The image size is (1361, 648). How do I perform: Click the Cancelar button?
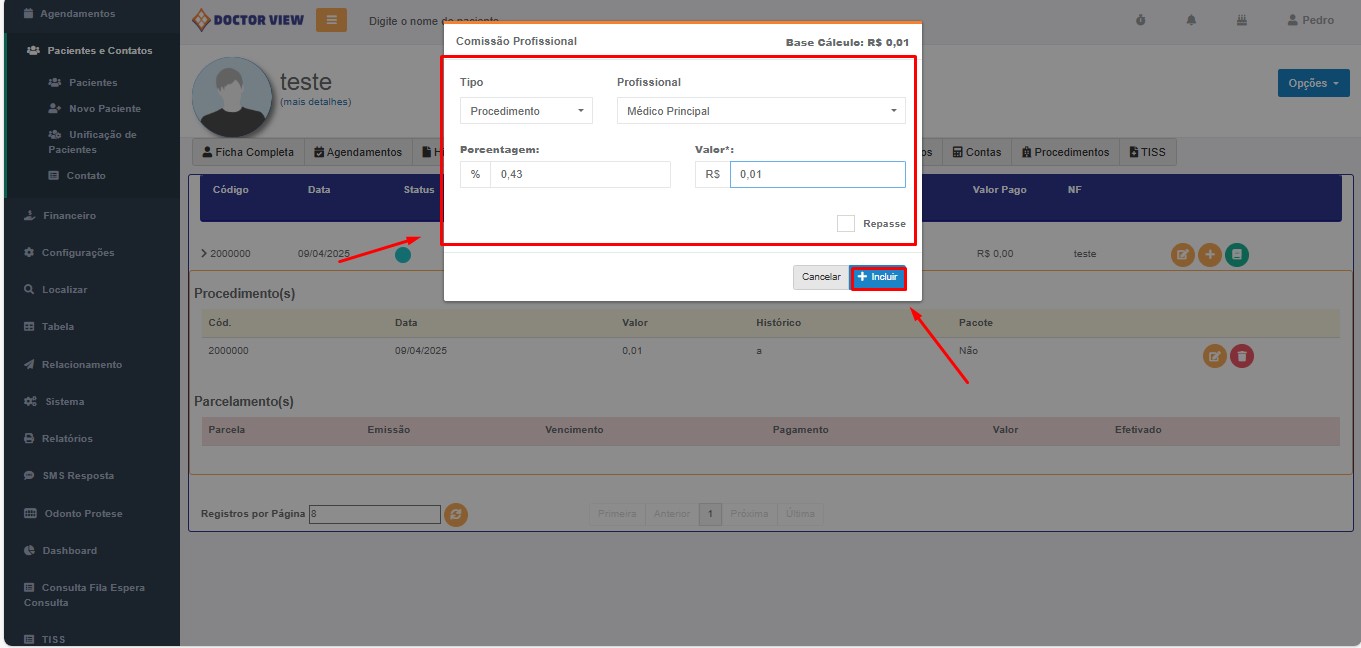(821, 277)
